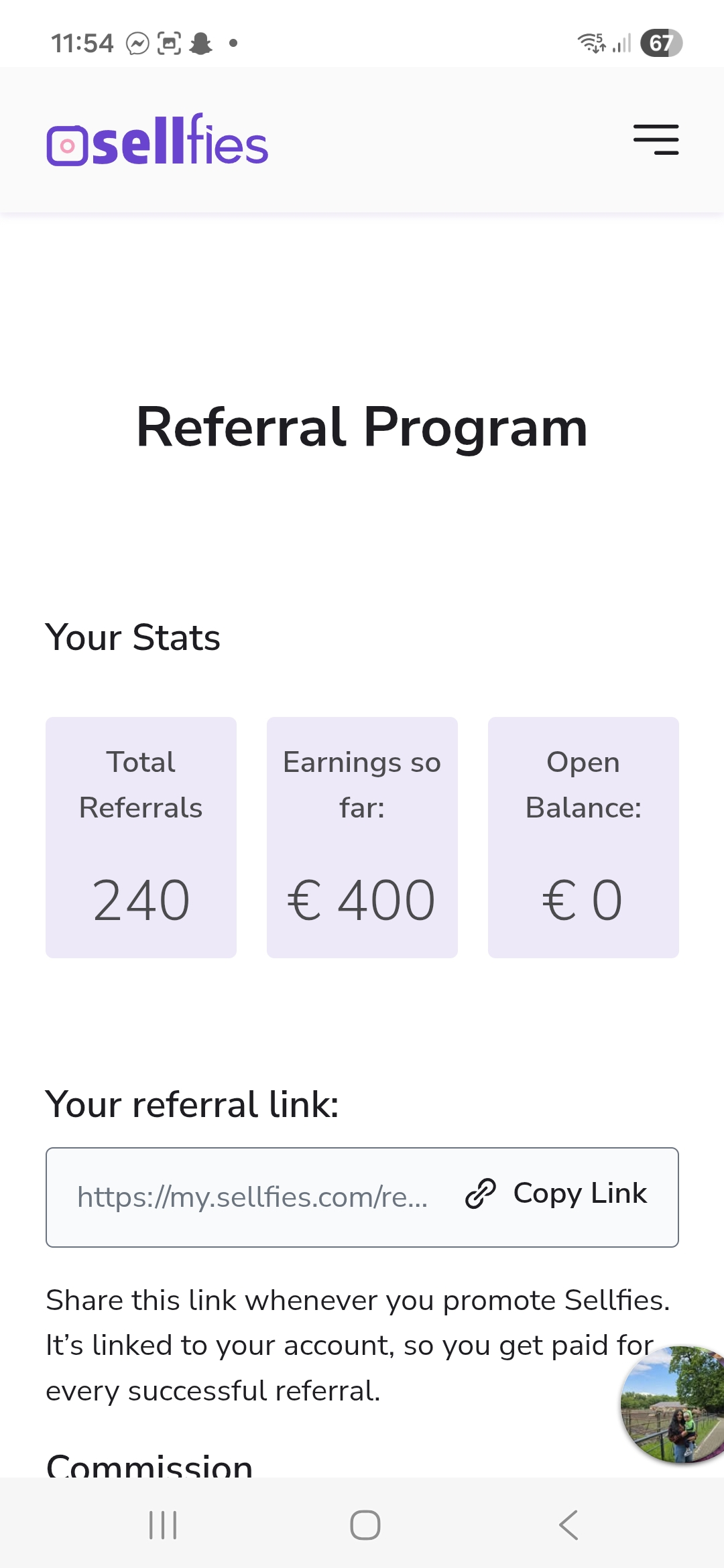Open the recent apps button
This screenshot has width=724, height=1568.
click(163, 1525)
